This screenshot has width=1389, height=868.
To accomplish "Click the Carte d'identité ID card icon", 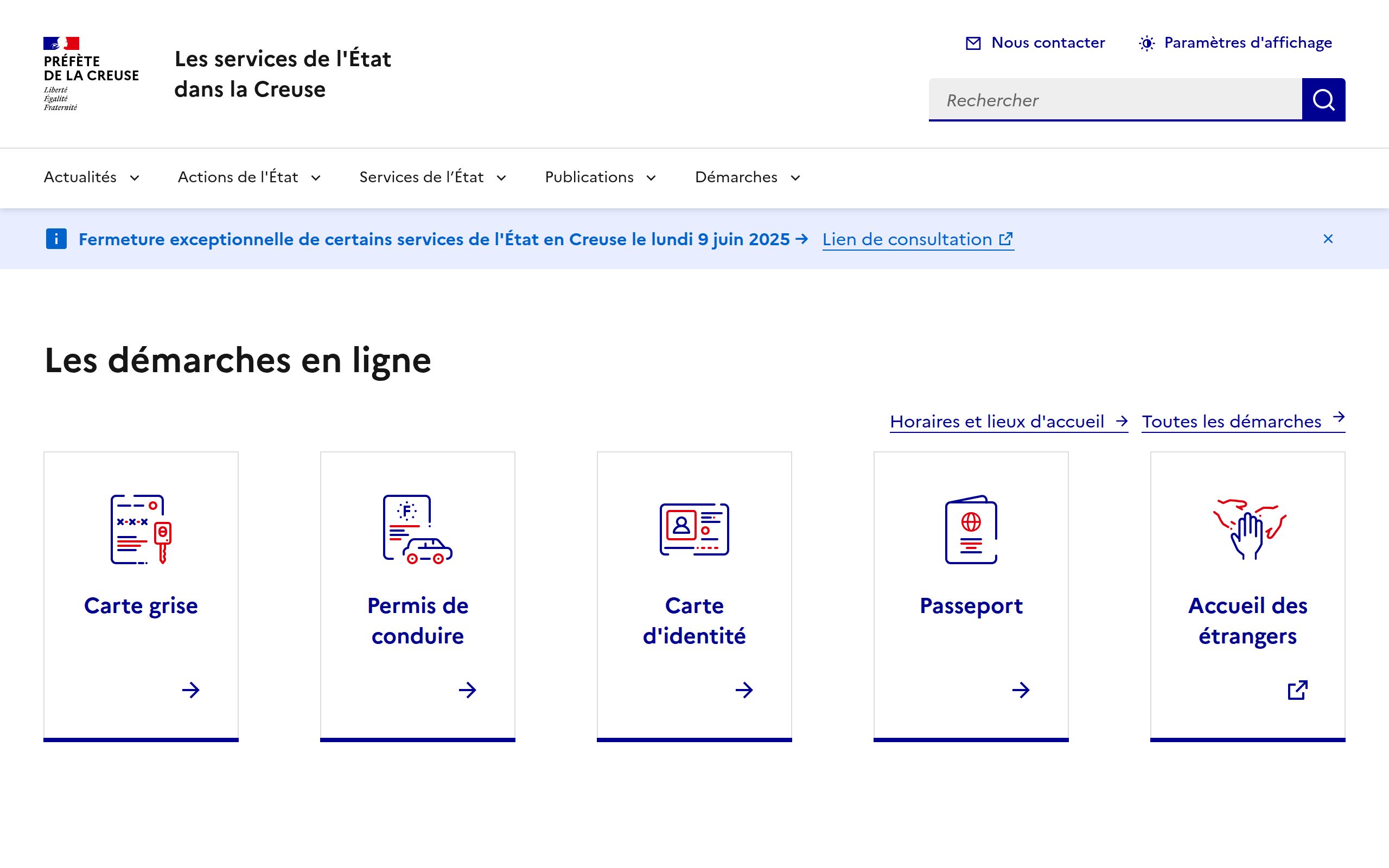I will (x=694, y=529).
